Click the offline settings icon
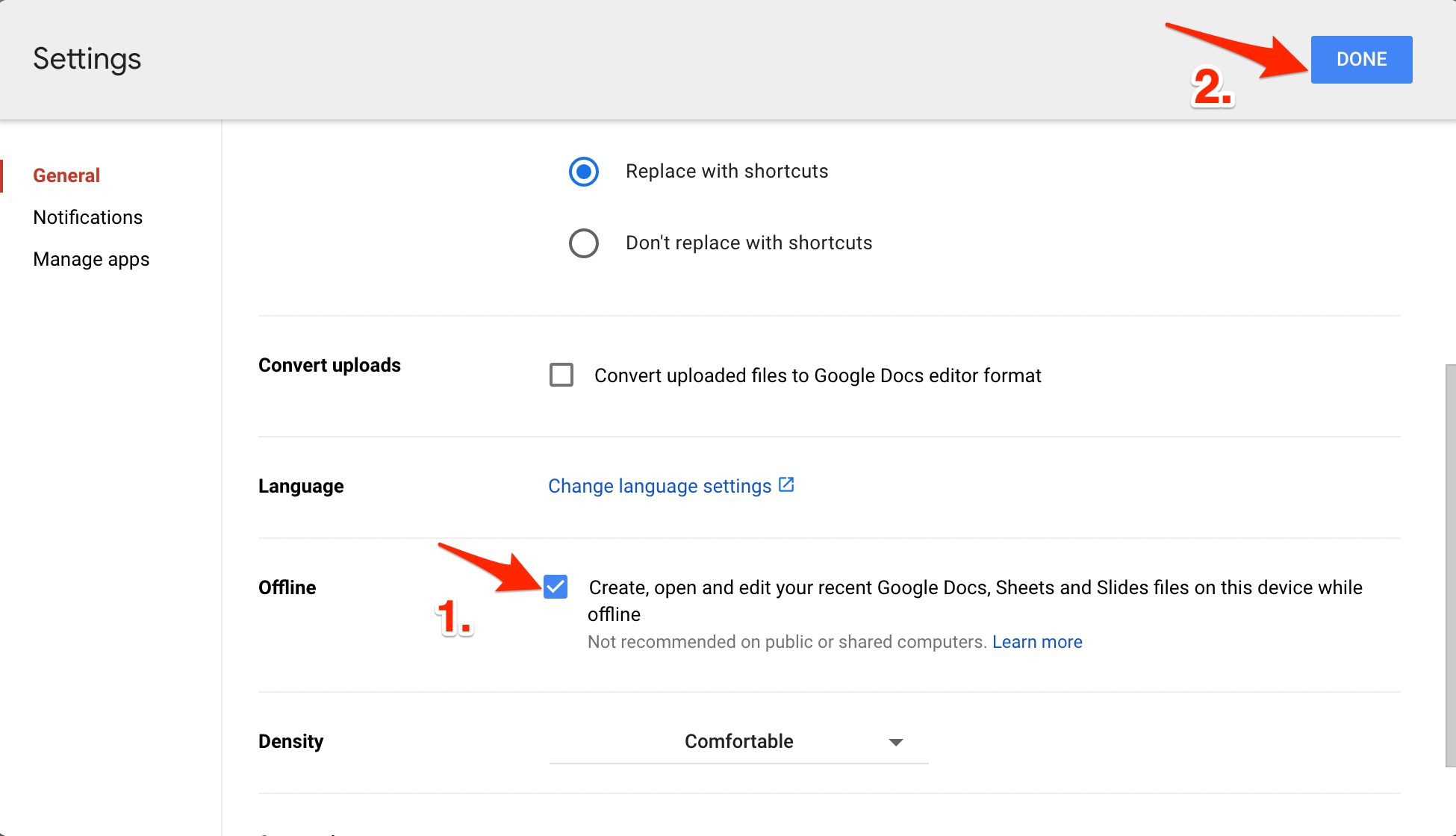 556,587
